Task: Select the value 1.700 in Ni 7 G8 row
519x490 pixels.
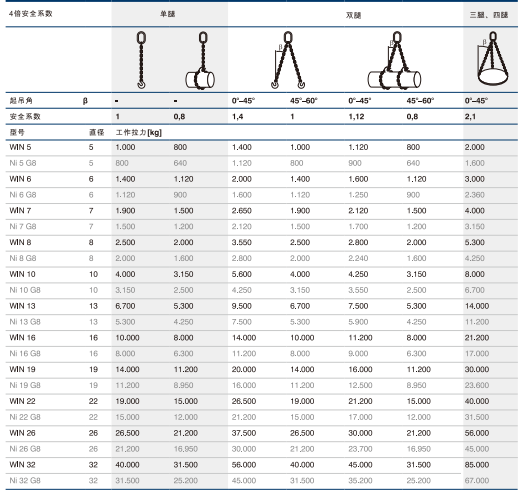Action: tap(358, 226)
